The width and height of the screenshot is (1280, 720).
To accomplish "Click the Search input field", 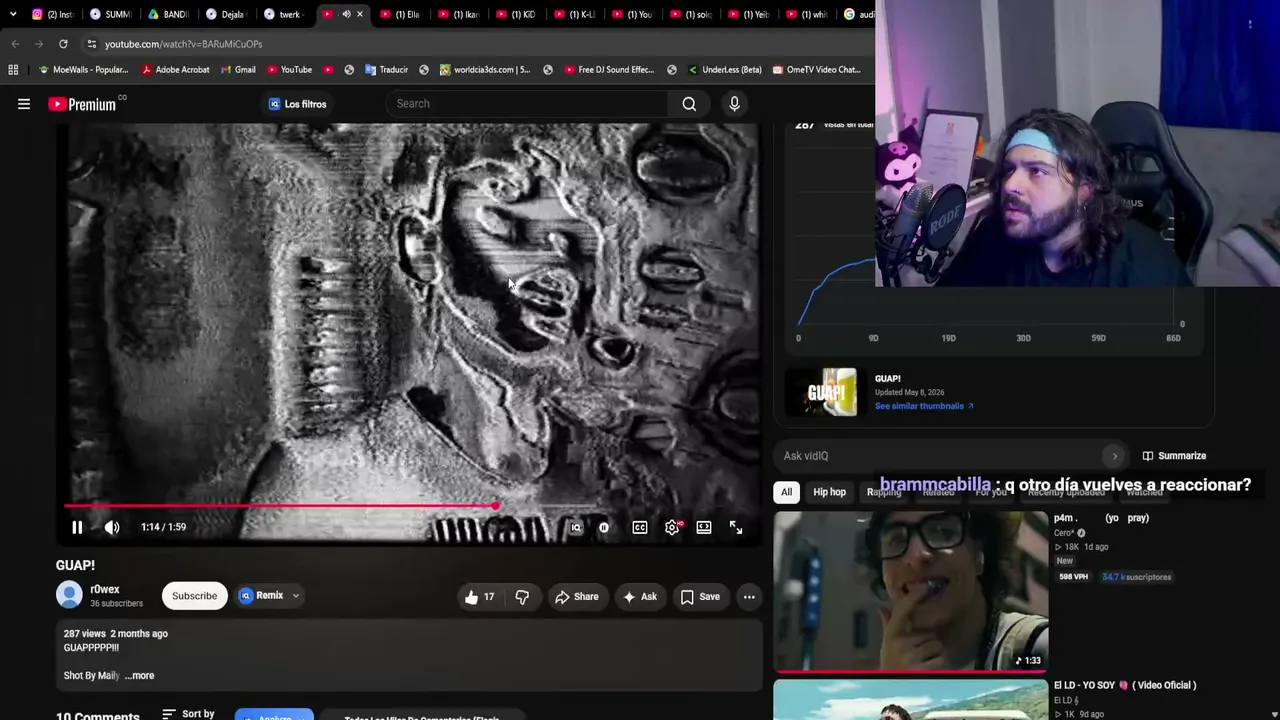I will pyautogui.click(x=526, y=104).
